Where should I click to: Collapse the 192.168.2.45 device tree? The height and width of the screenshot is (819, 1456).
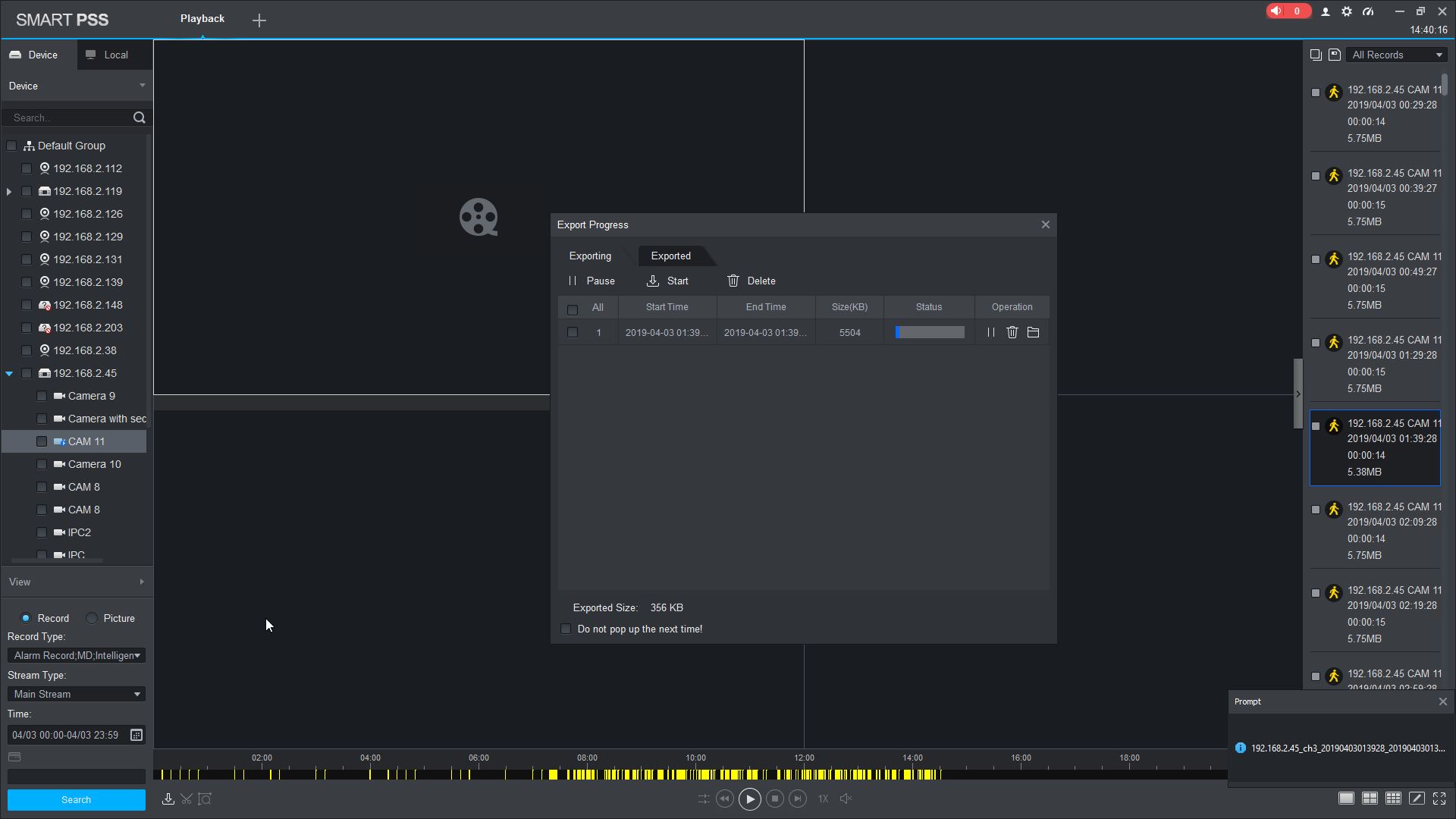(x=9, y=373)
